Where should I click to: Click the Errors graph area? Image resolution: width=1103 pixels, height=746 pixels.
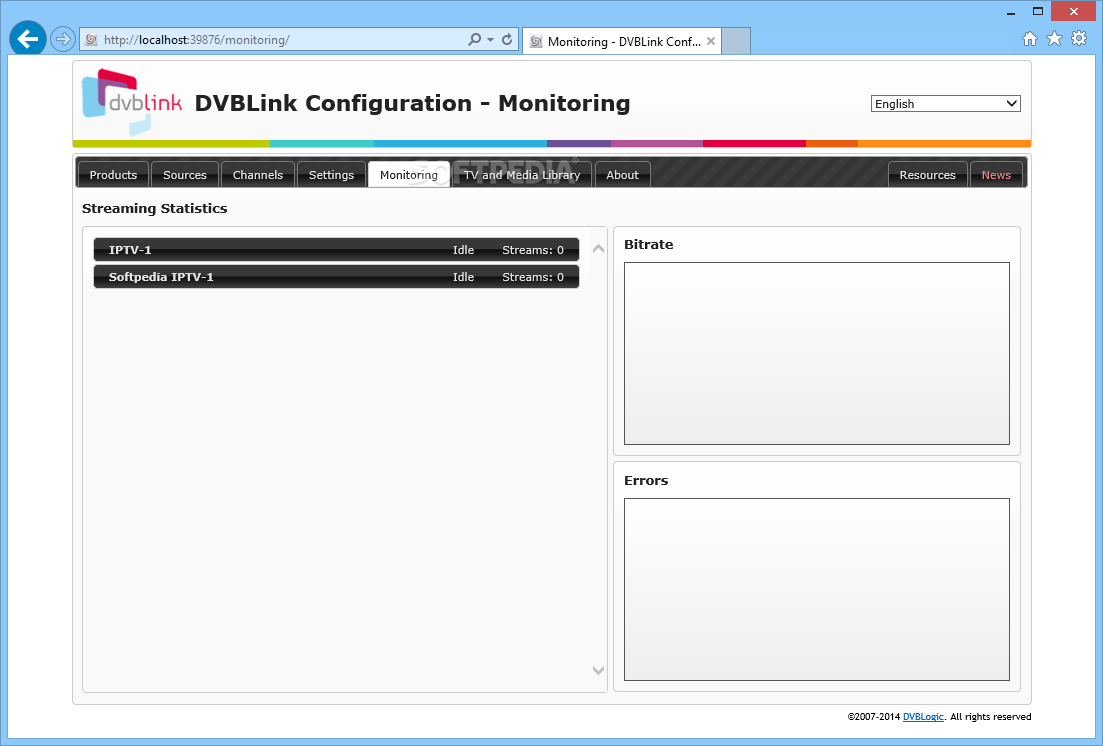click(x=817, y=590)
